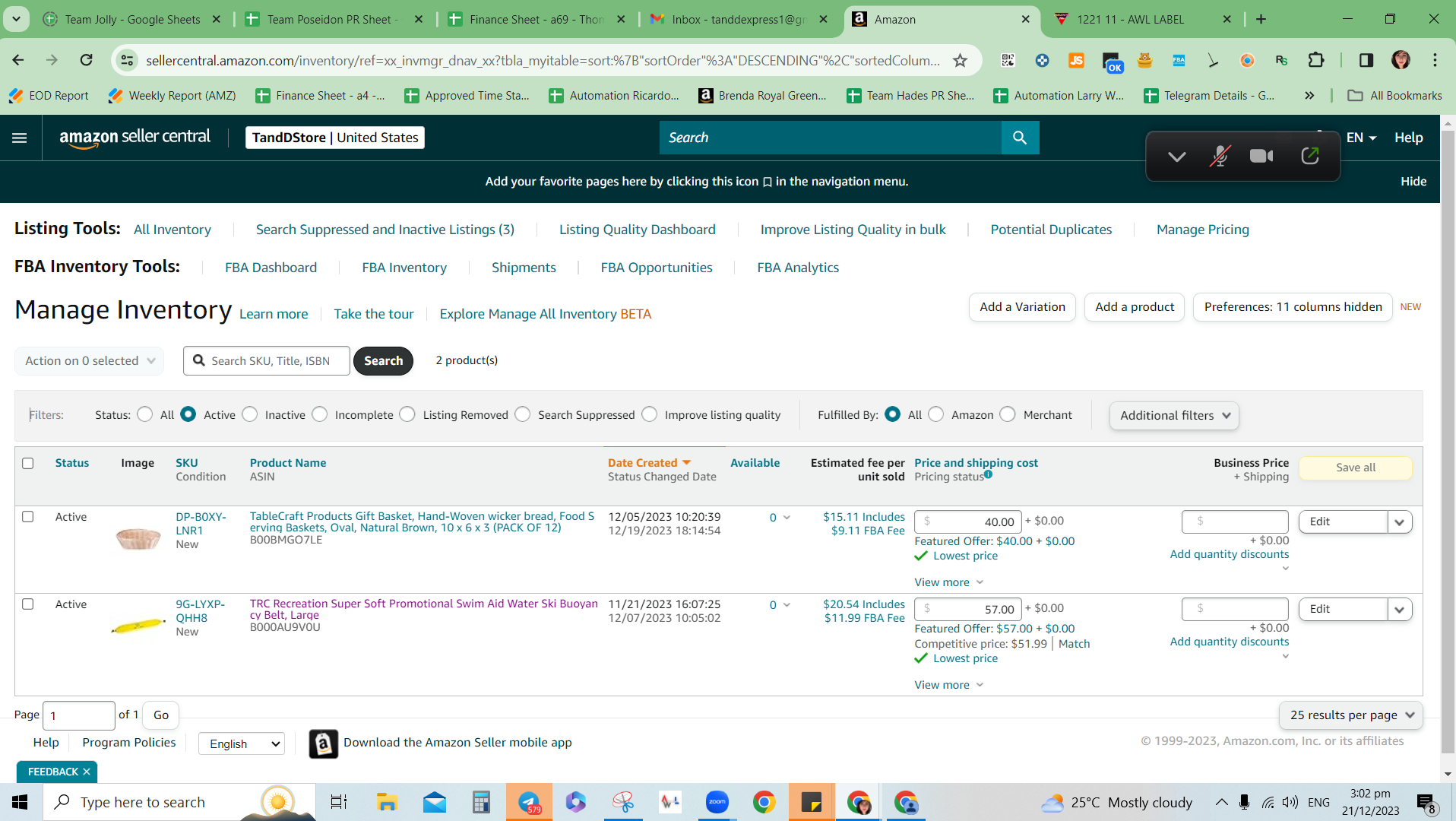This screenshot has width=1456, height=821.
Task: Select Fulfilled By Amazon radio button
Action: 936,414
